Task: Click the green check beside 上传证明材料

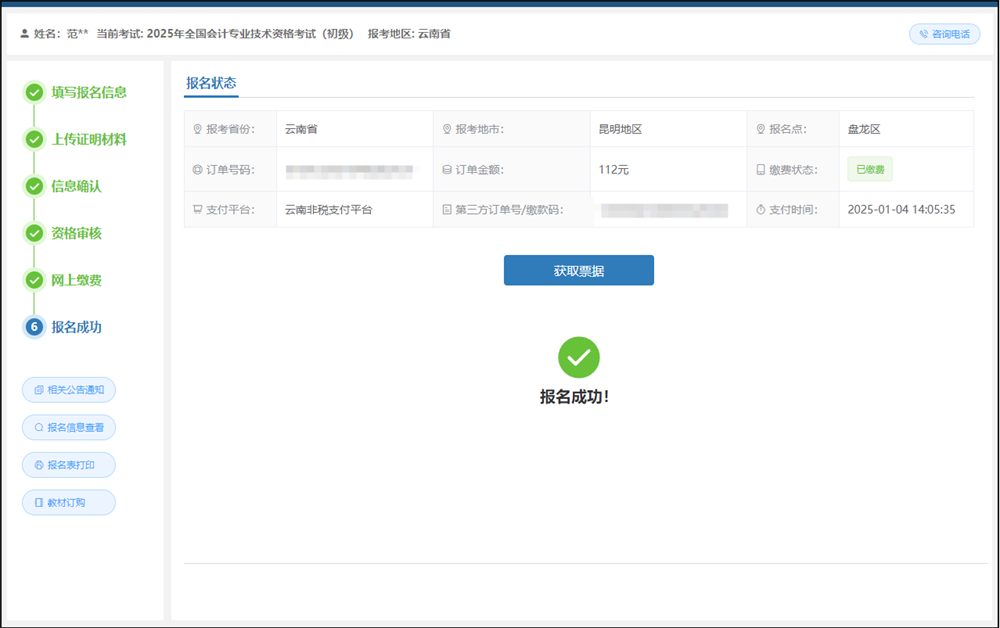Action: click(34, 139)
